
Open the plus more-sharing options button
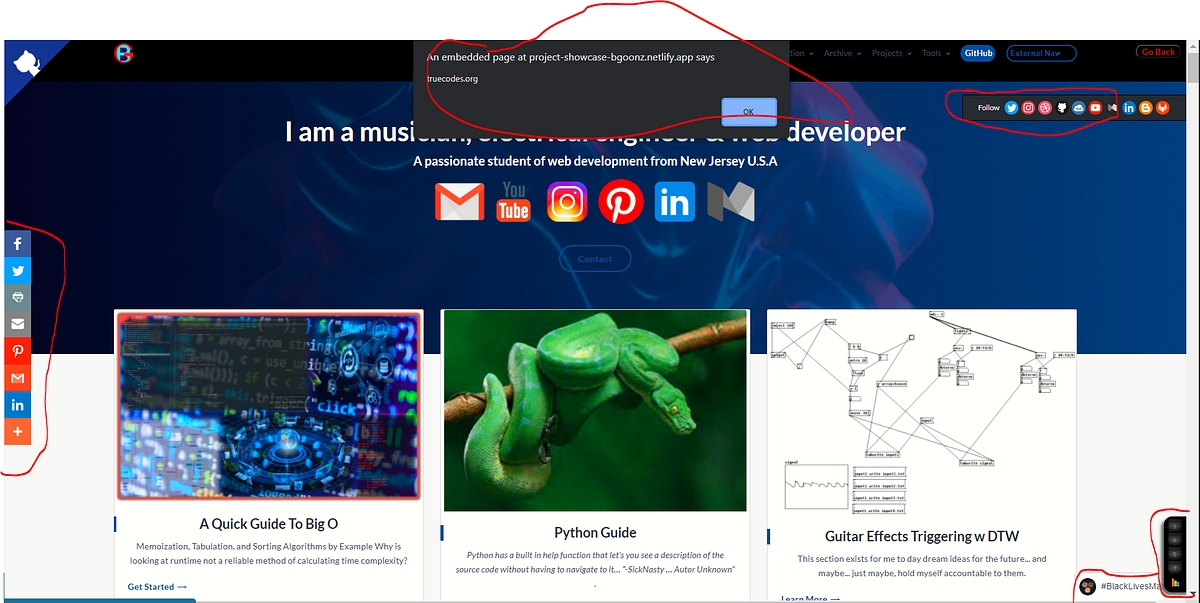pyautogui.click(x=18, y=432)
